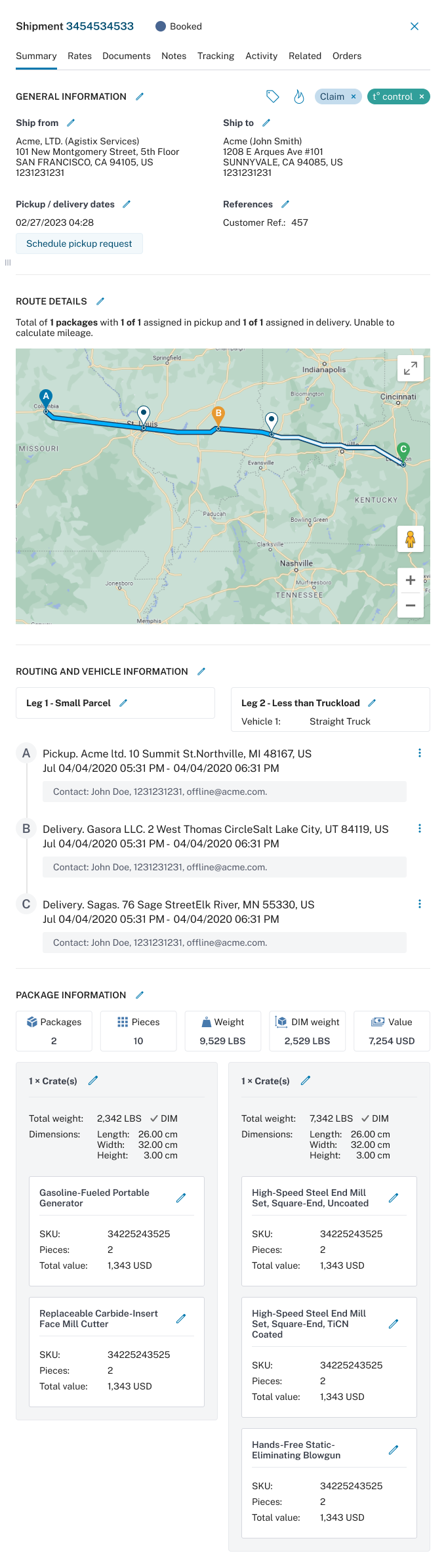Edit the Ship from address

(71, 123)
